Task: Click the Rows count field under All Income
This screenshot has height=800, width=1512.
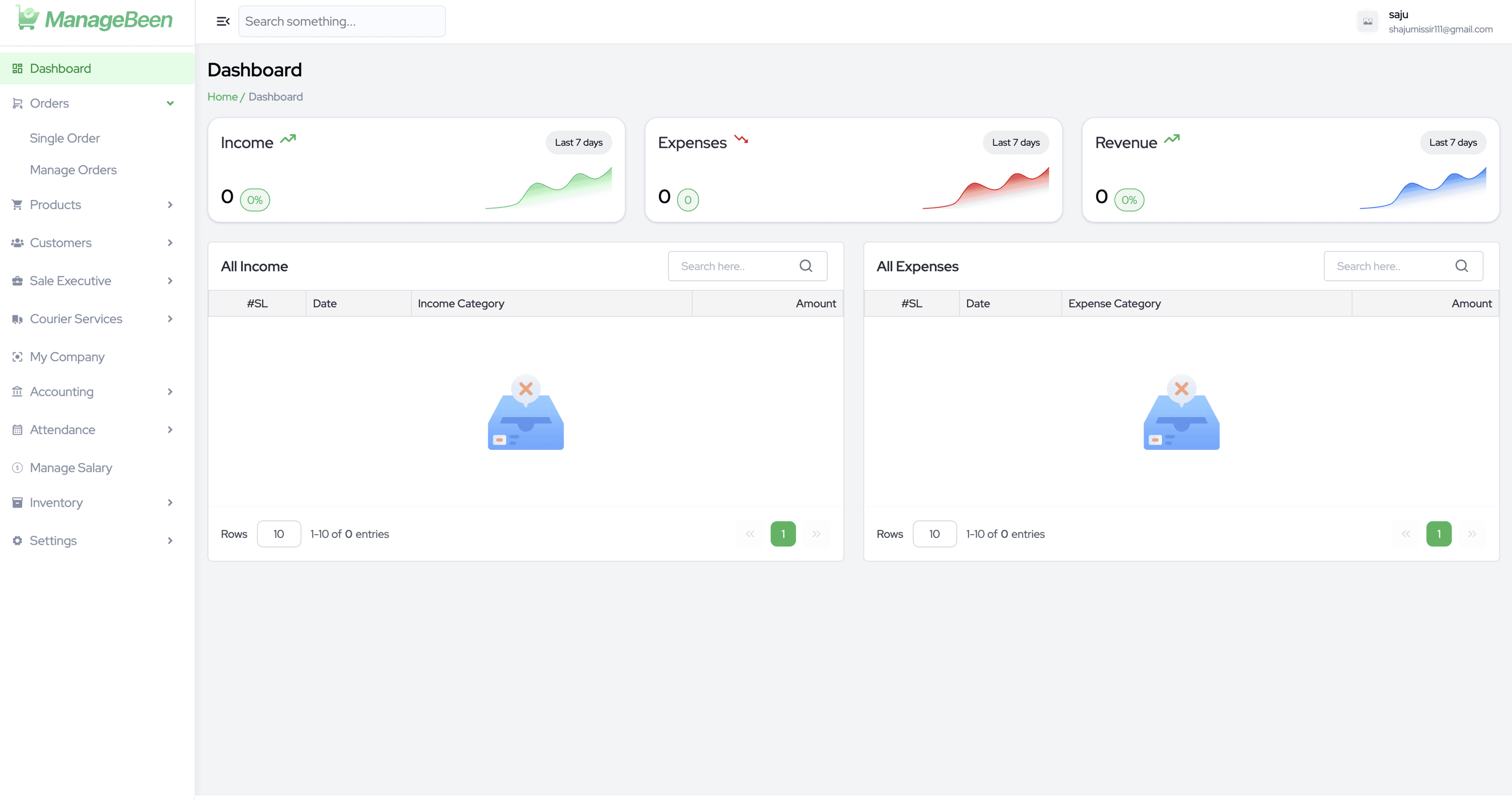Action: (x=279, y=533)
